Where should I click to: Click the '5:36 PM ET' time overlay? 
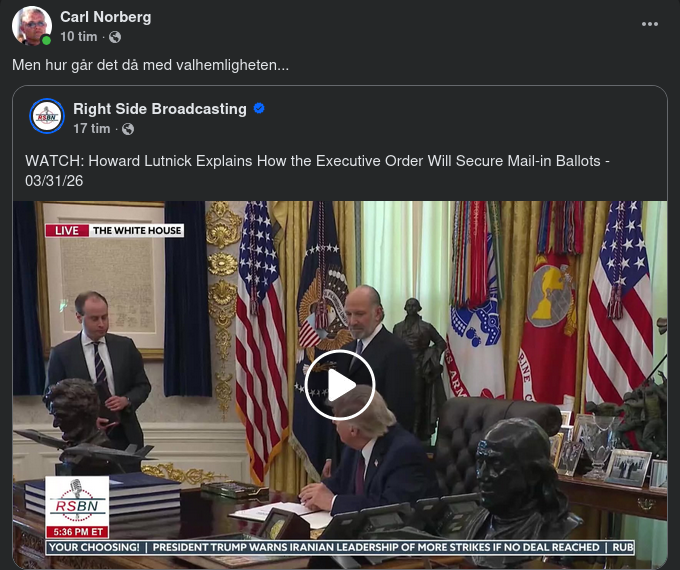click(x=77, y=532)
